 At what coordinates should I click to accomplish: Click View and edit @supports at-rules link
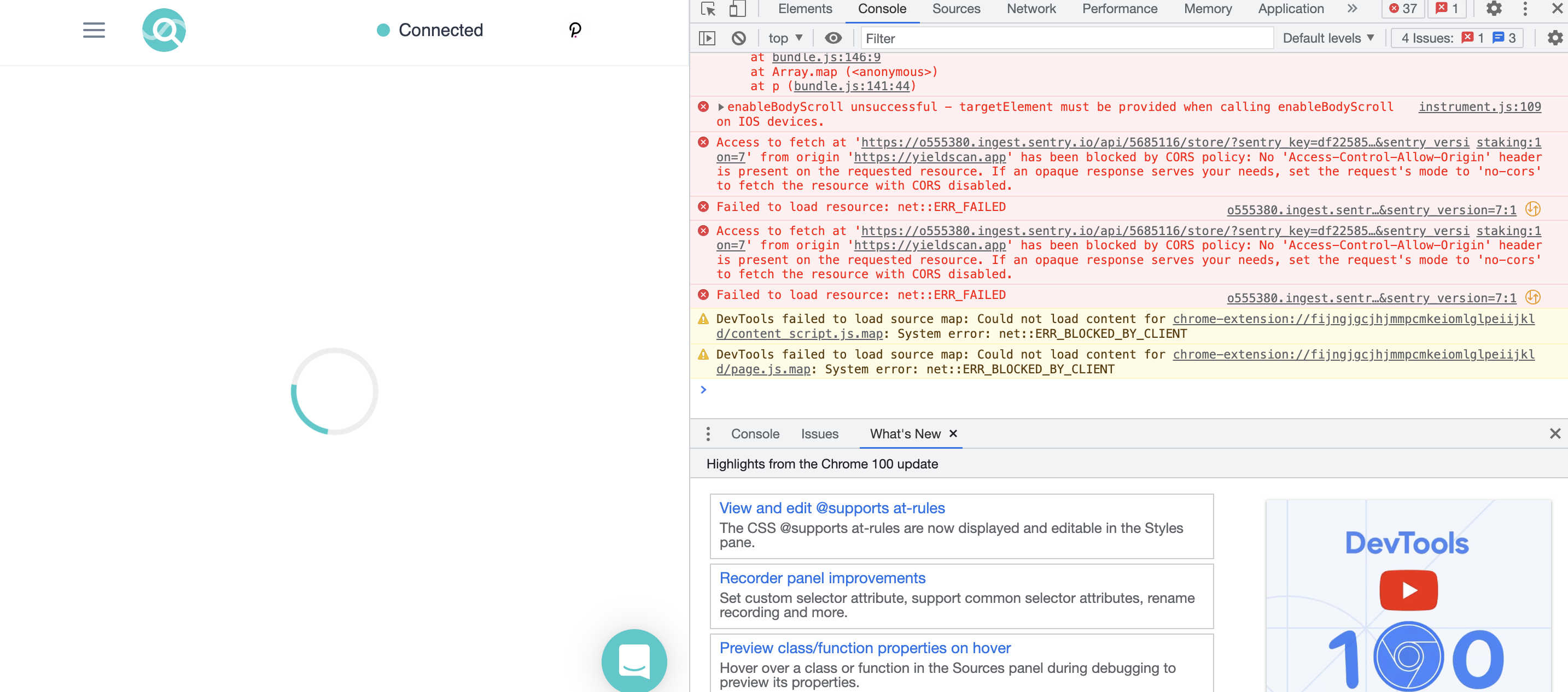[x=831, y=508]
